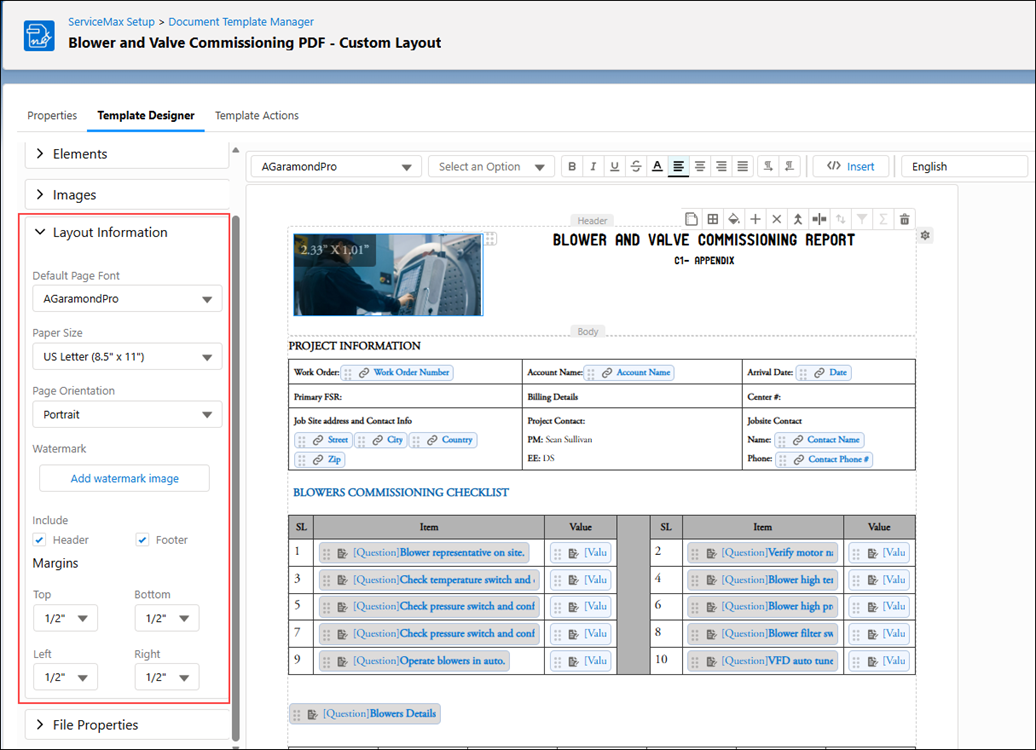Align text right
The height and width of the screenshot is (750, 1036).
(x=721, y=167)
